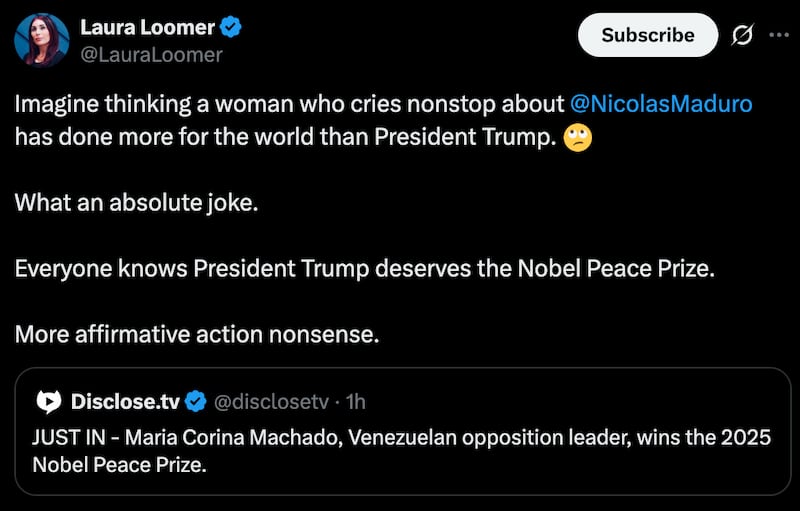The height and width of the screenshot is (511, 800).
Task: Click the Laura Loomer display name
Action: tap(149, 27)
